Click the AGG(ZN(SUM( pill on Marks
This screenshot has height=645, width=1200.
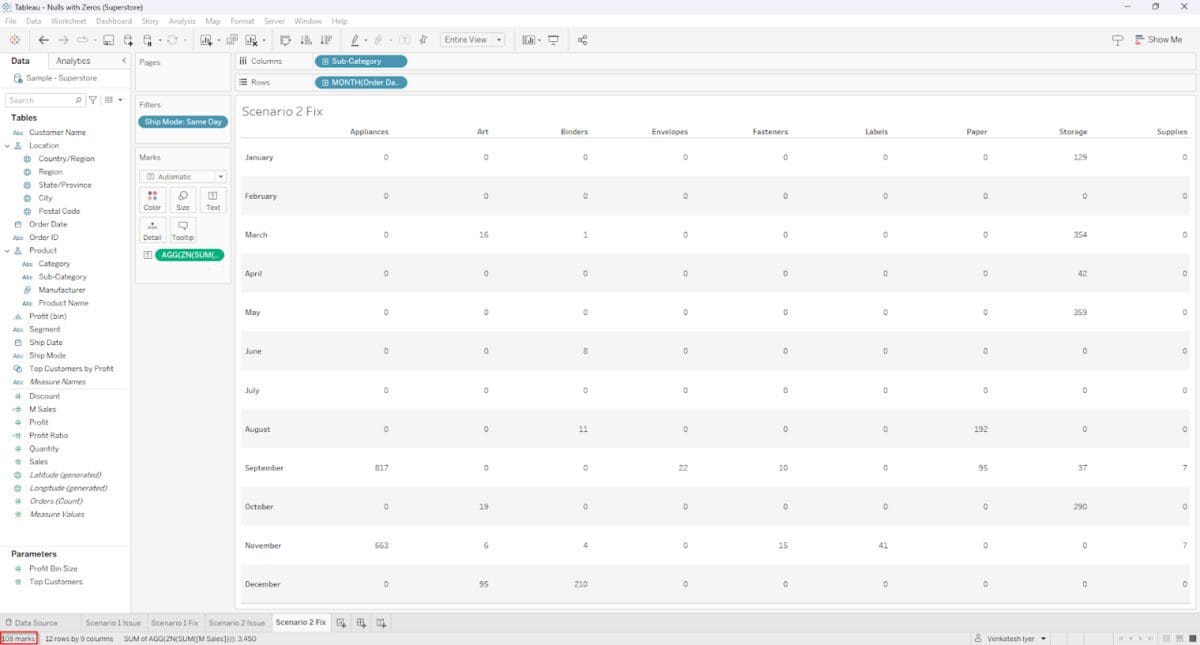190,255
